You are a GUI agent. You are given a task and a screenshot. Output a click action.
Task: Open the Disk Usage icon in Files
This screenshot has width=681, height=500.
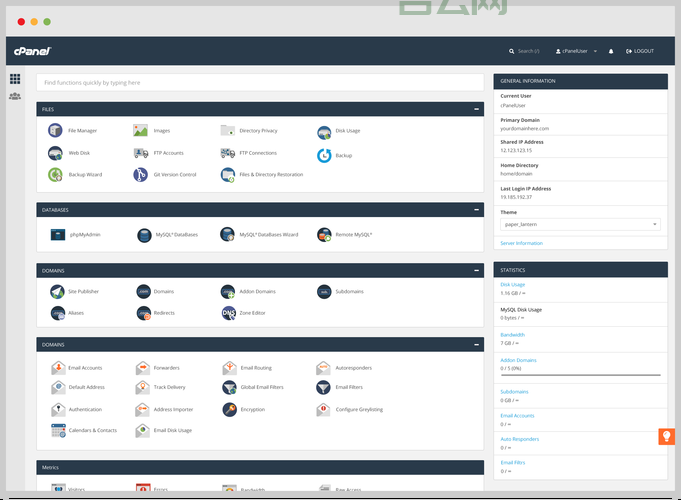324,132
